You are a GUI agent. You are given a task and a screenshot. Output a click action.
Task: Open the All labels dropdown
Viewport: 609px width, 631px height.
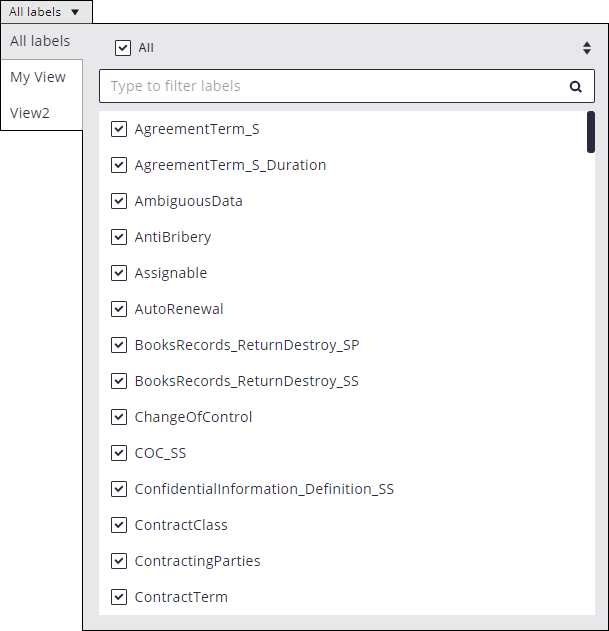(x=45, y=12)
